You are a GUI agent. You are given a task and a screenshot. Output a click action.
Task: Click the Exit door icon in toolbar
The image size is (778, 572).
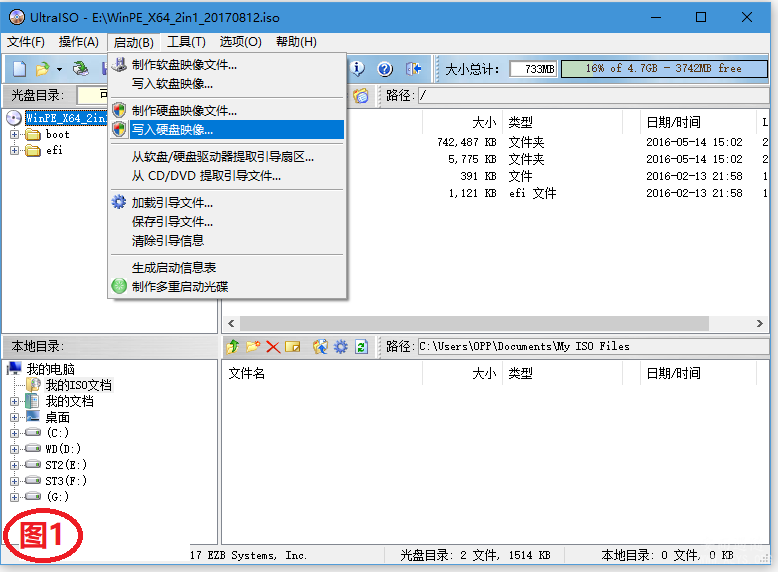coord(413,68)
